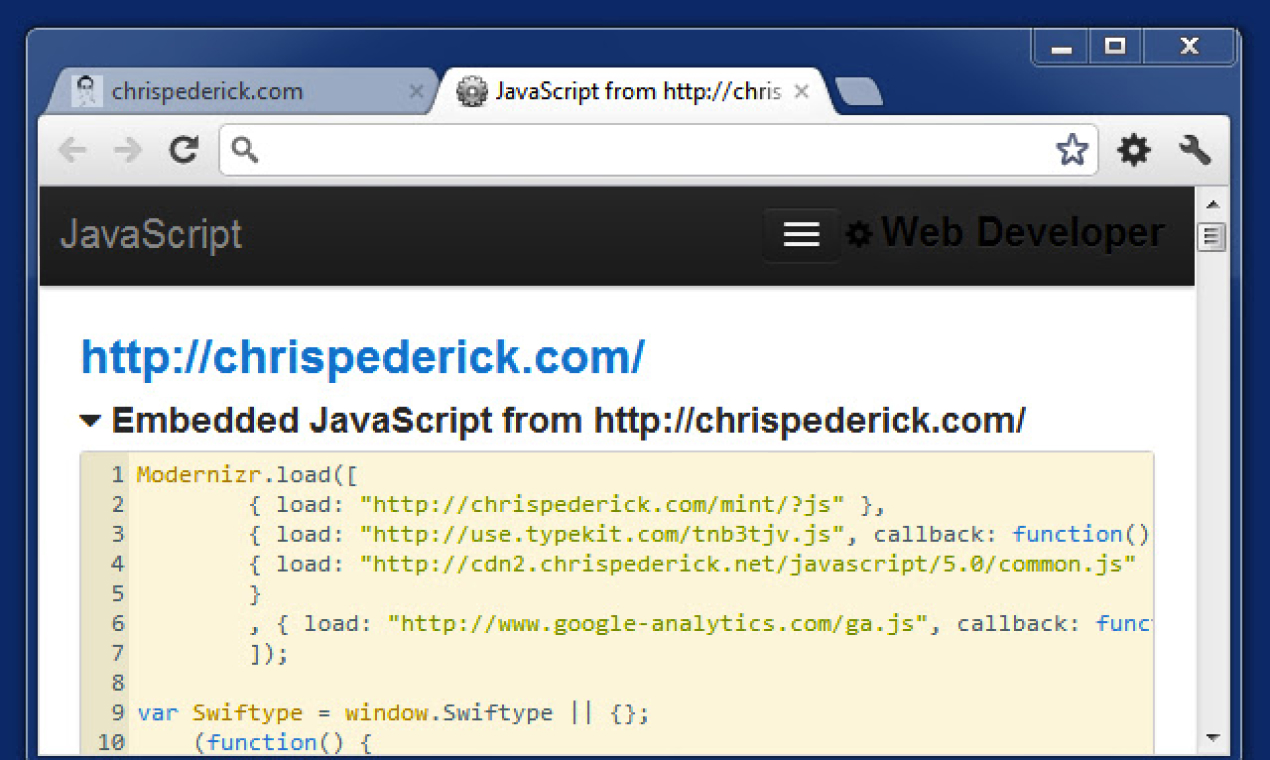1270x760 pixels.
Task: Click the browser forward arrow
Action: (127, 150)
